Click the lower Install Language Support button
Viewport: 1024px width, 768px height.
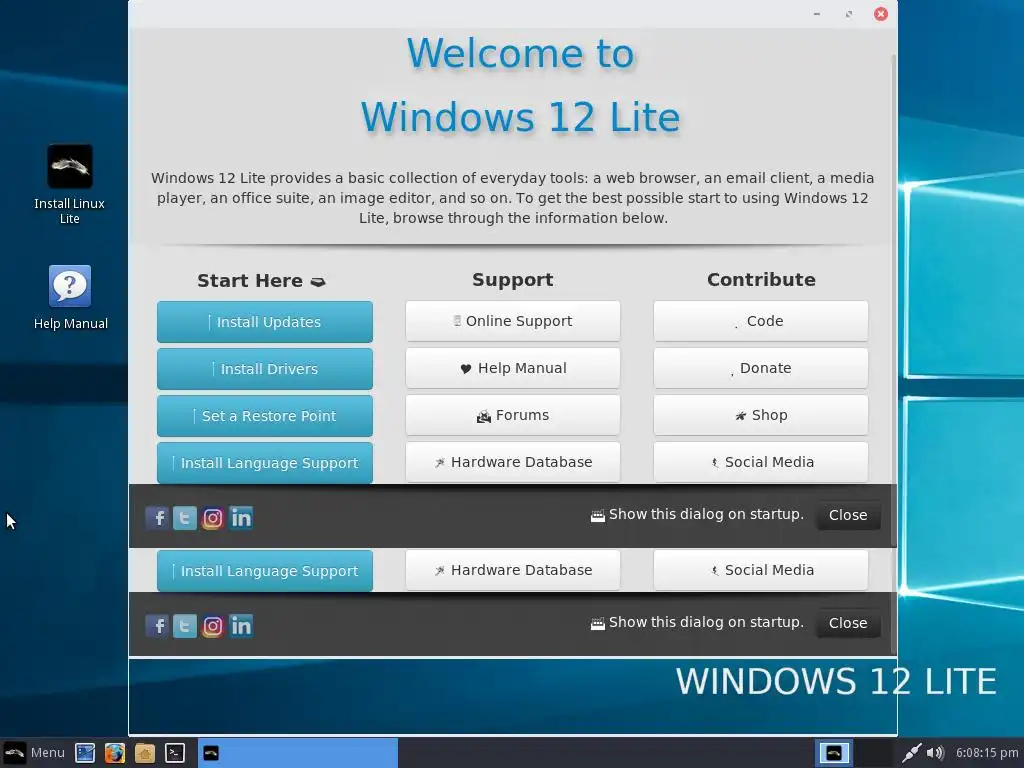coord(264,571)
